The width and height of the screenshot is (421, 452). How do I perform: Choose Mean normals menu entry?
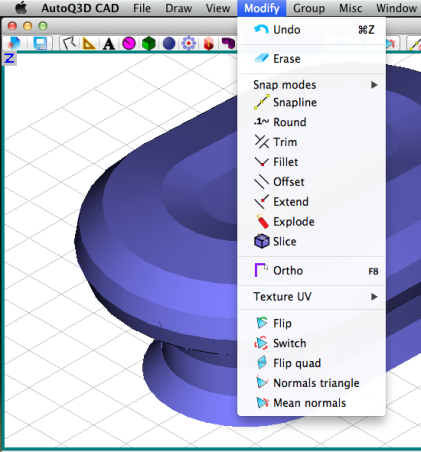(x=311, y=403)
